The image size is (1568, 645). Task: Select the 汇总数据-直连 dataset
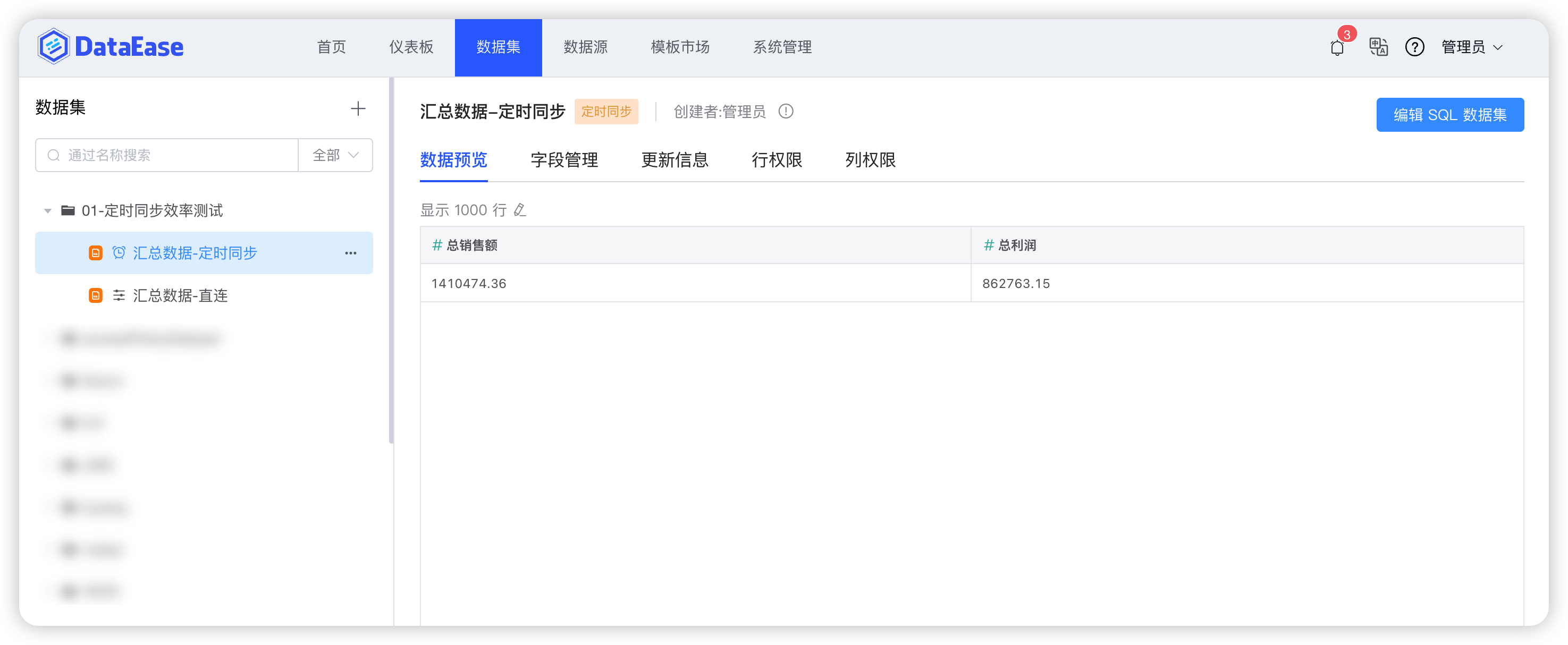pyautogui.click(x=204, y=296)
